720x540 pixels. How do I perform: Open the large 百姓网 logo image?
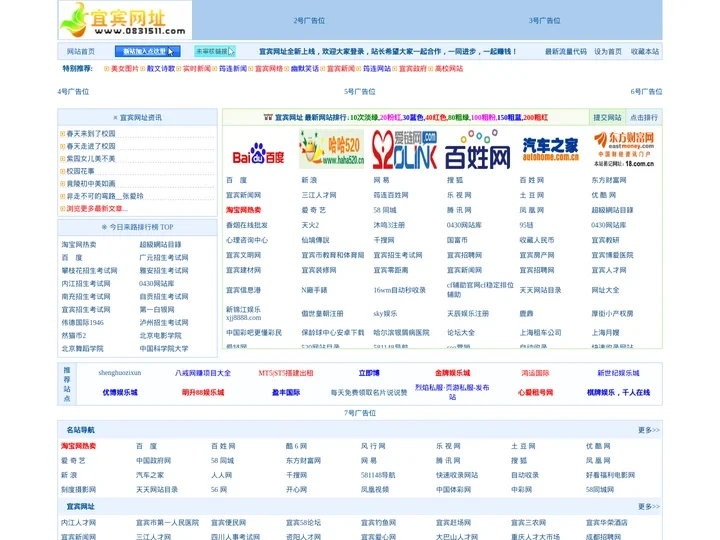pyautogui.click(x=478, y=149)
